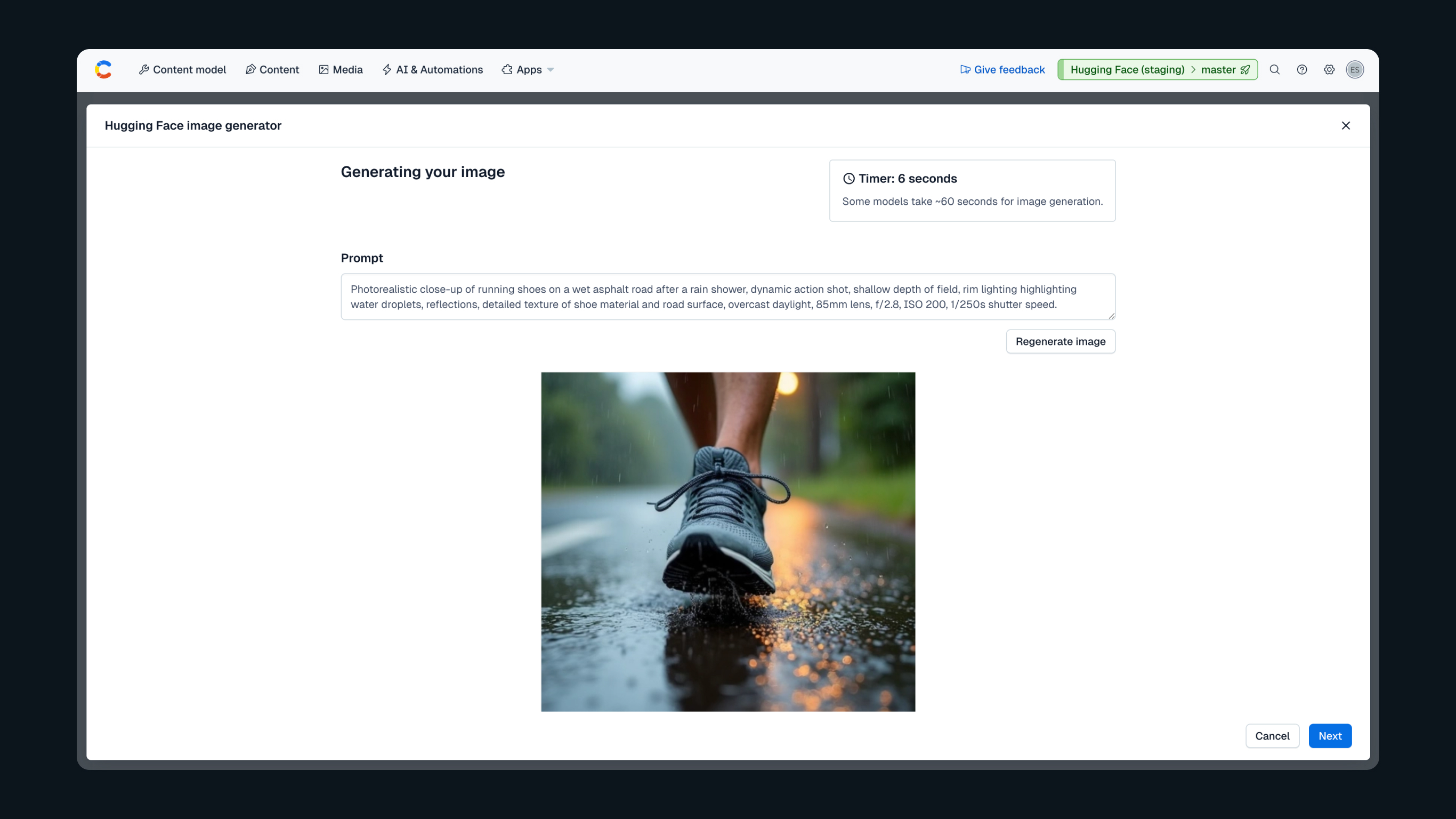Open the Media menu item
The height and width of the screenshot is (819, 1456).
point(341,69)
